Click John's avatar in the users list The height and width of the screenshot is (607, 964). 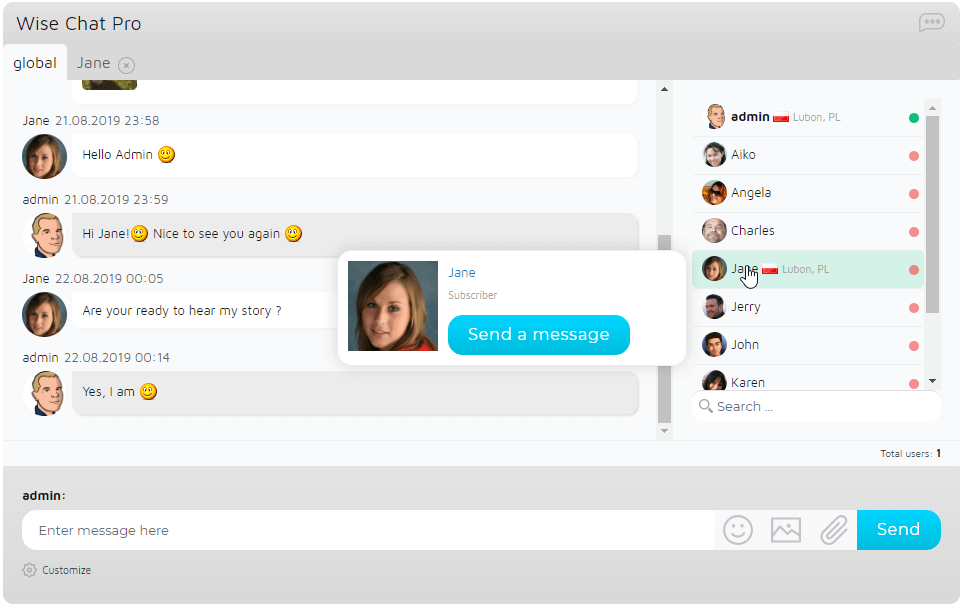click(x=714, y=345)
